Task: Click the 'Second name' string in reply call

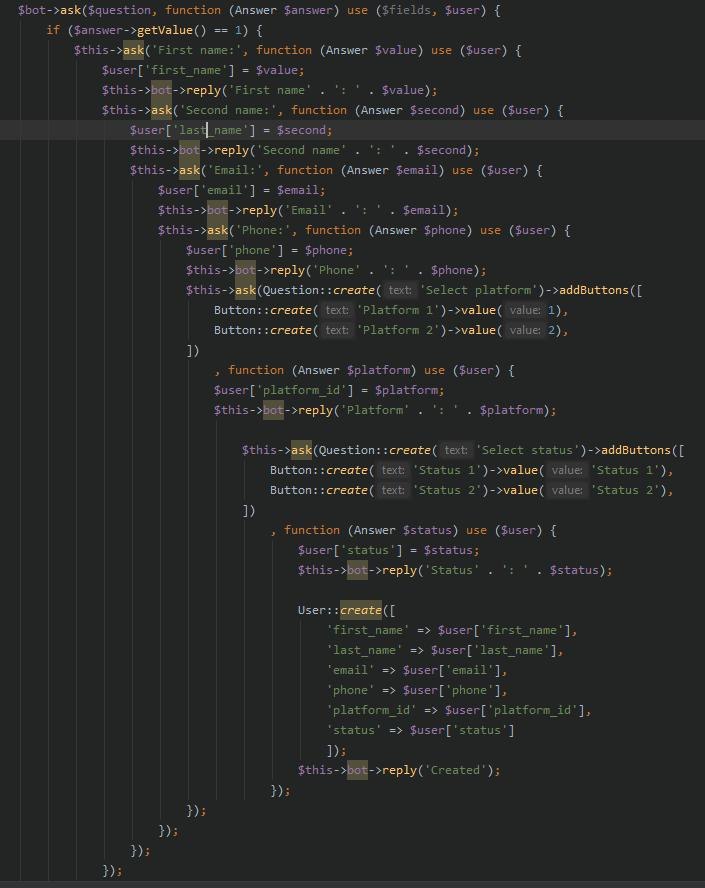Action: tap(302, 150)
